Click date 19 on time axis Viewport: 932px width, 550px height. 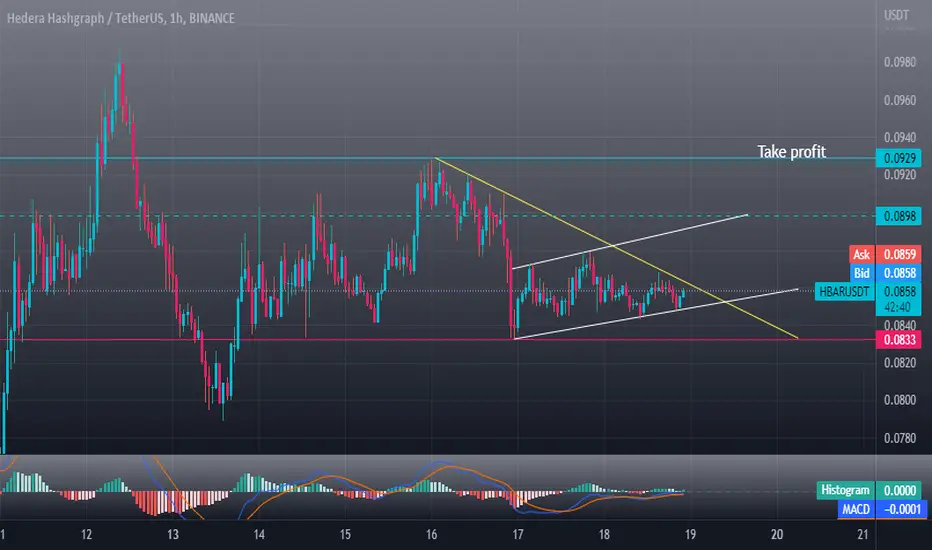point(690,534)
